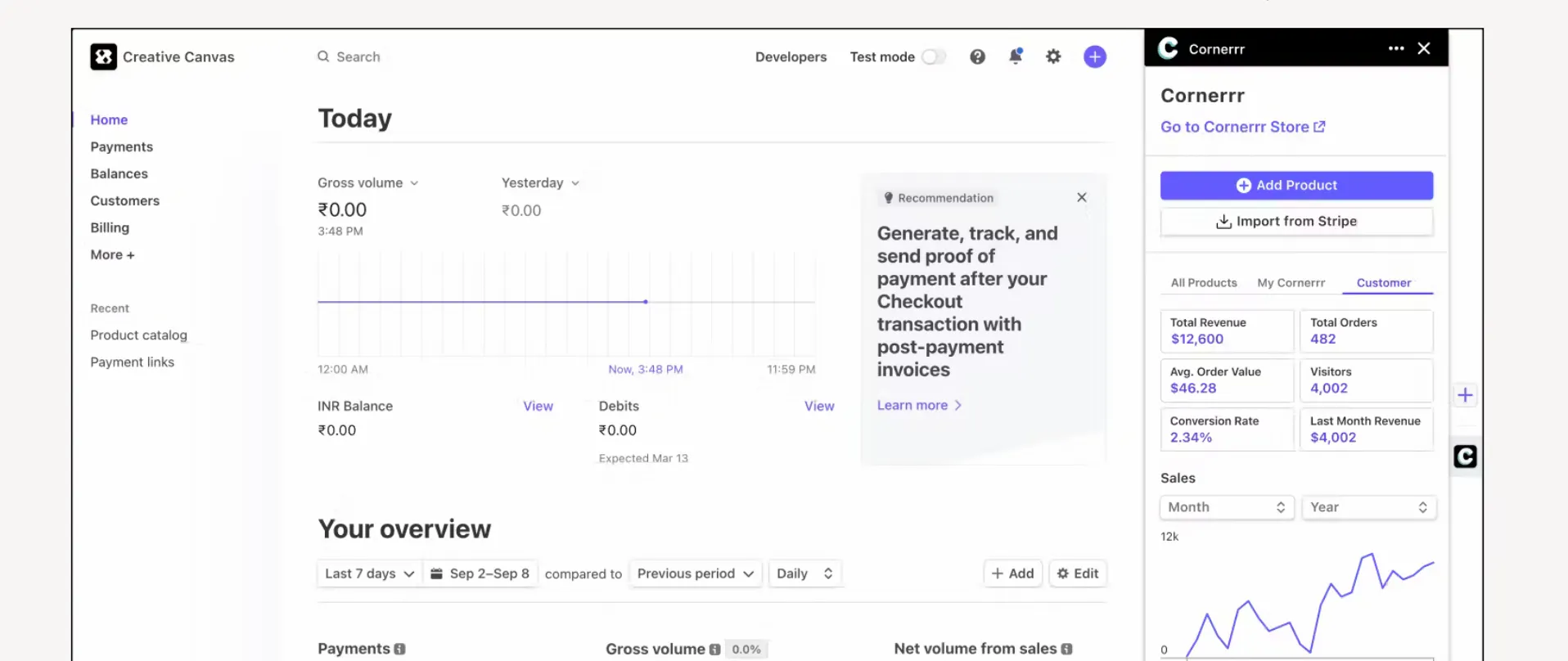Image resolution: width=1568 pixels, height=661 pixels.
Task: Click Cornerrr app icon in side dock
Action: [1465, 456]
